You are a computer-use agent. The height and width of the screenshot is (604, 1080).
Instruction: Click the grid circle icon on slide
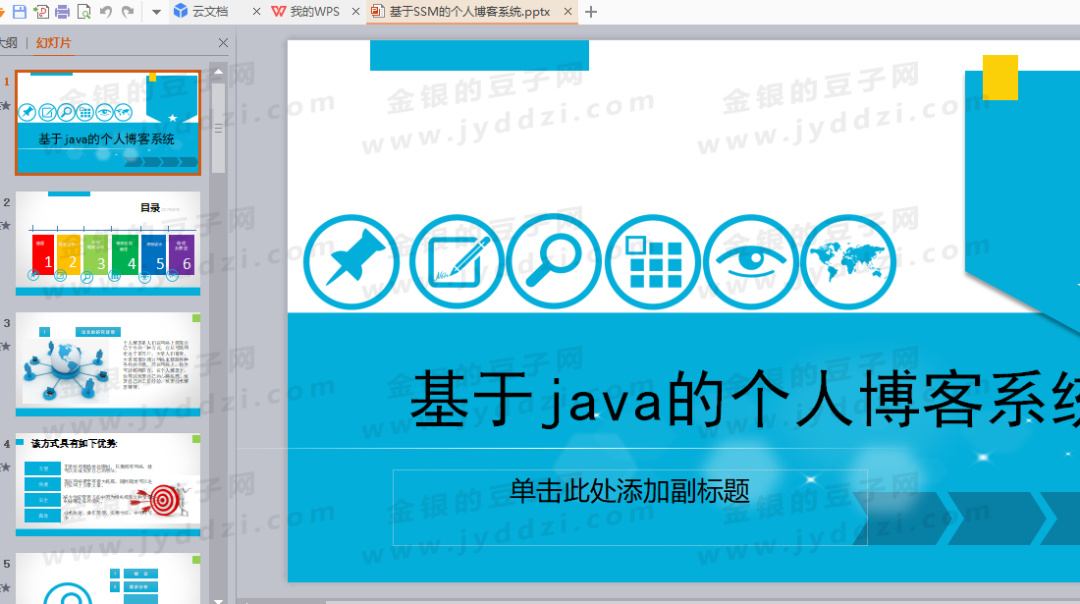point(652,262)
